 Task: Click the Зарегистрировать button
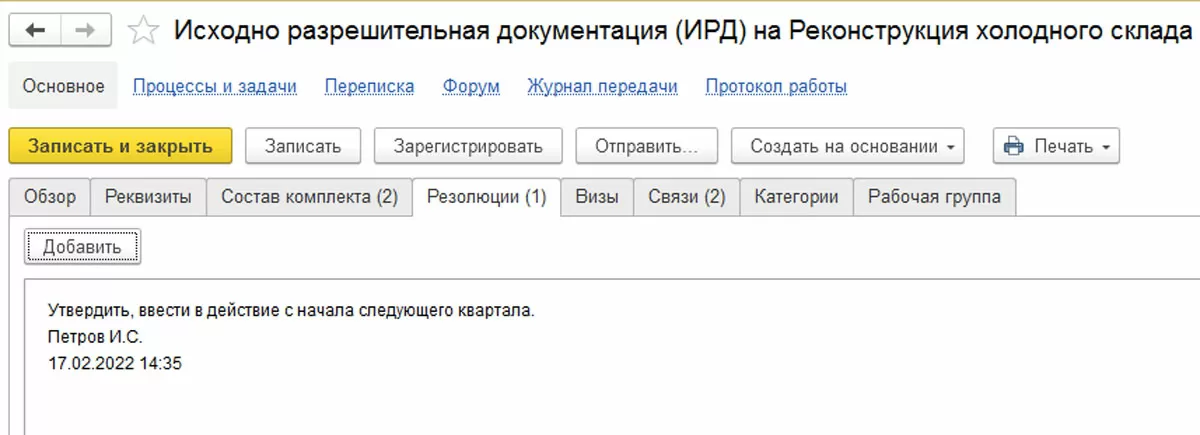coord(468,146)
